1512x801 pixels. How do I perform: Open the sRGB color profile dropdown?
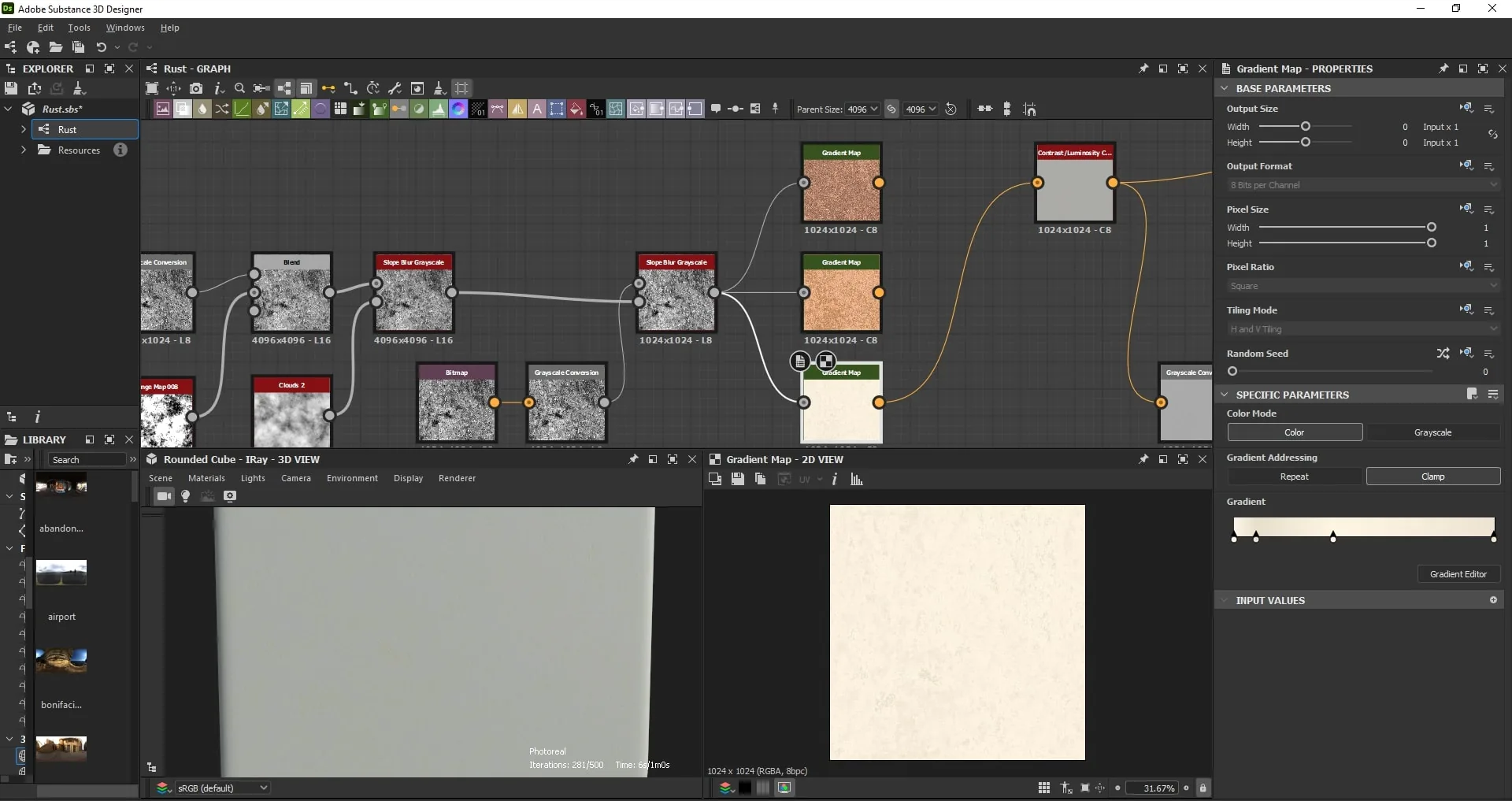tap(223, 788)
